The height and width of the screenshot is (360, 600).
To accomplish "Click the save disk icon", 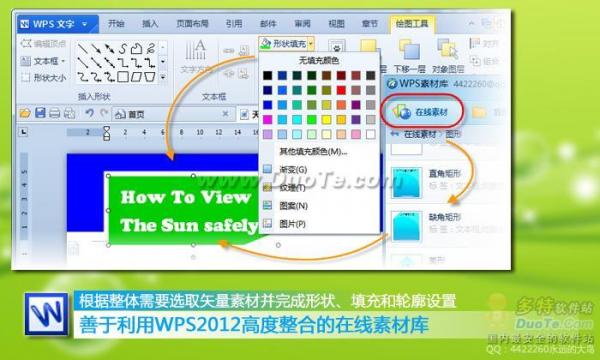I will coord(40,113).
